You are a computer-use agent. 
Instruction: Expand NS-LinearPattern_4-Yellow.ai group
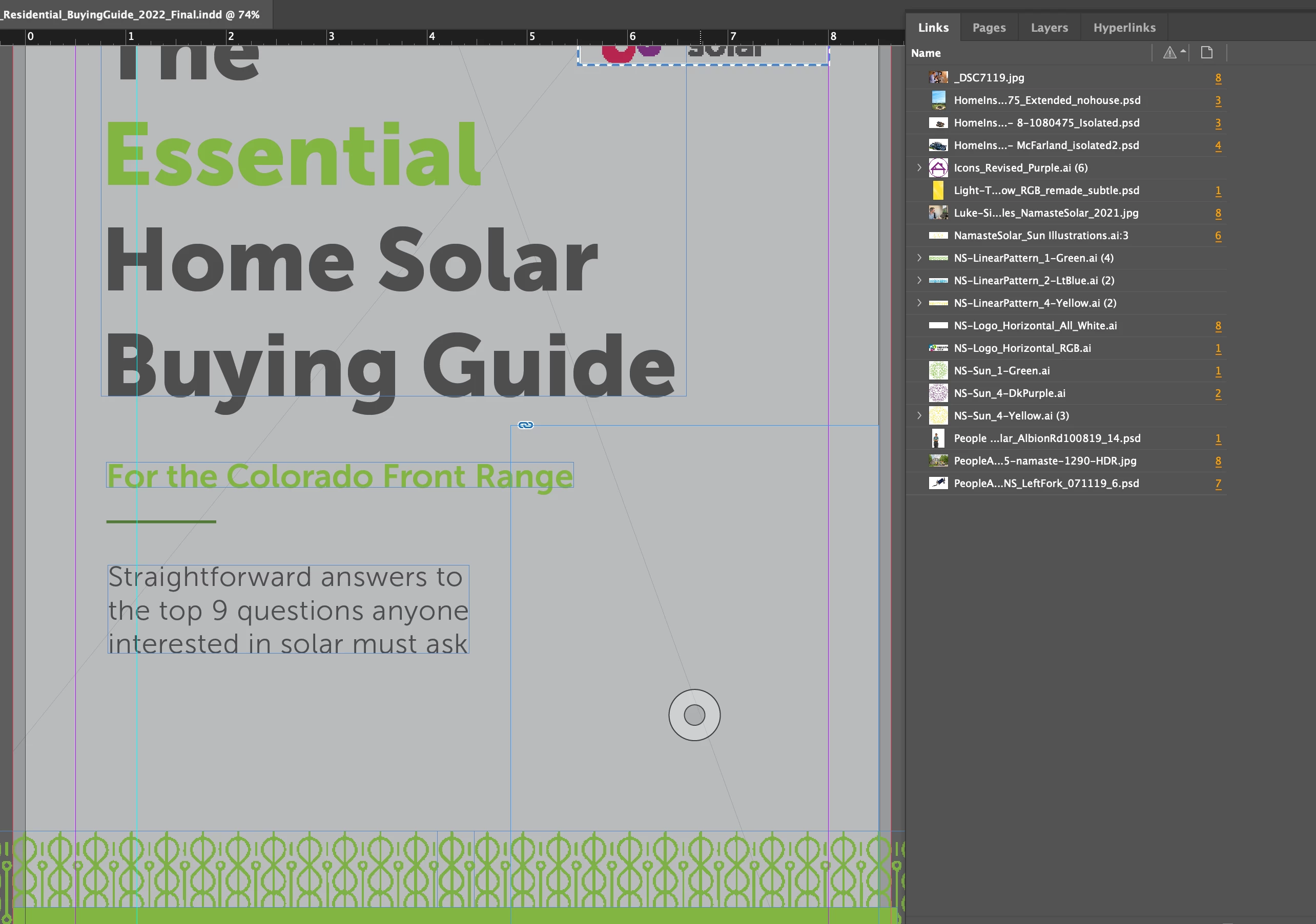pyautogui.click(x=919, y=303)
